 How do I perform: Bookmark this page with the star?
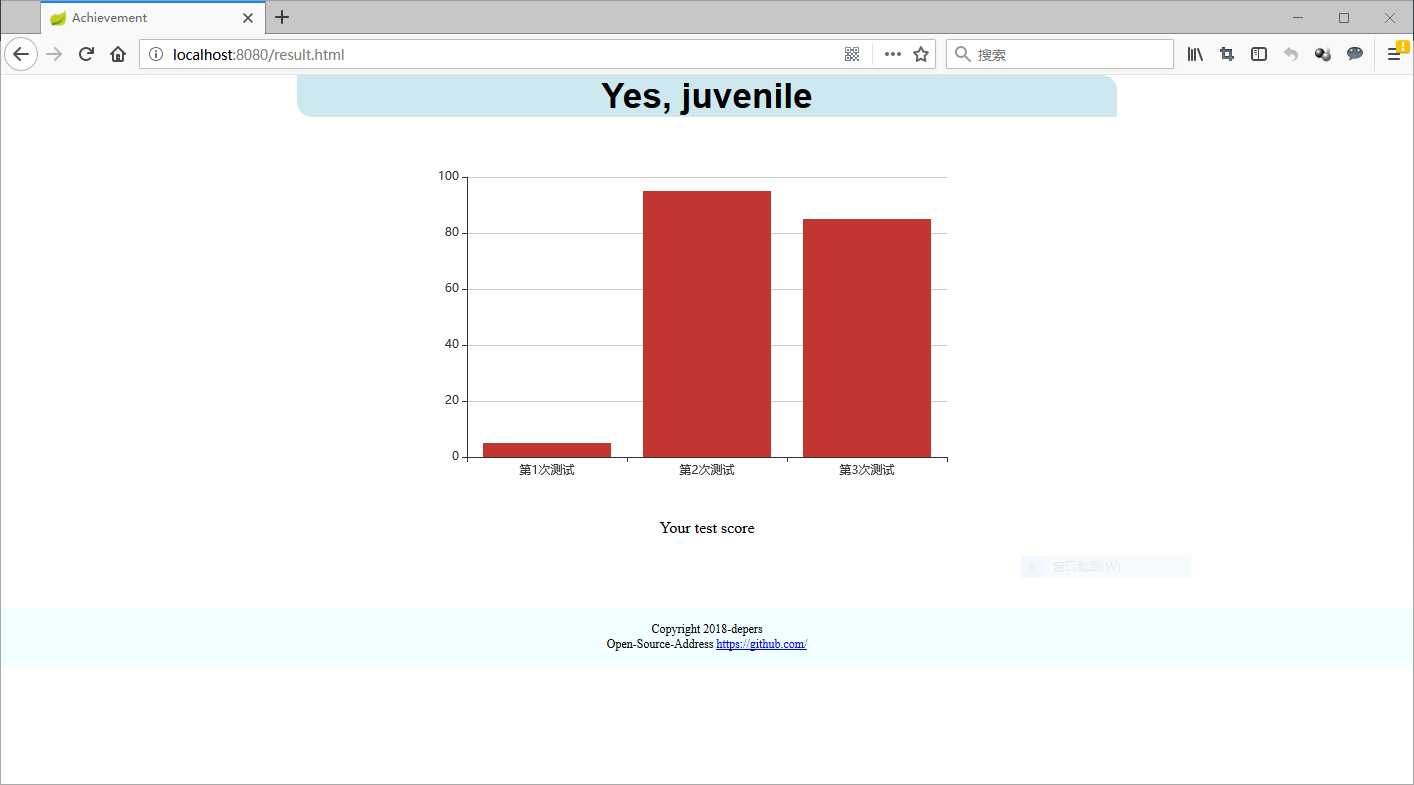[x=921, y=54]
